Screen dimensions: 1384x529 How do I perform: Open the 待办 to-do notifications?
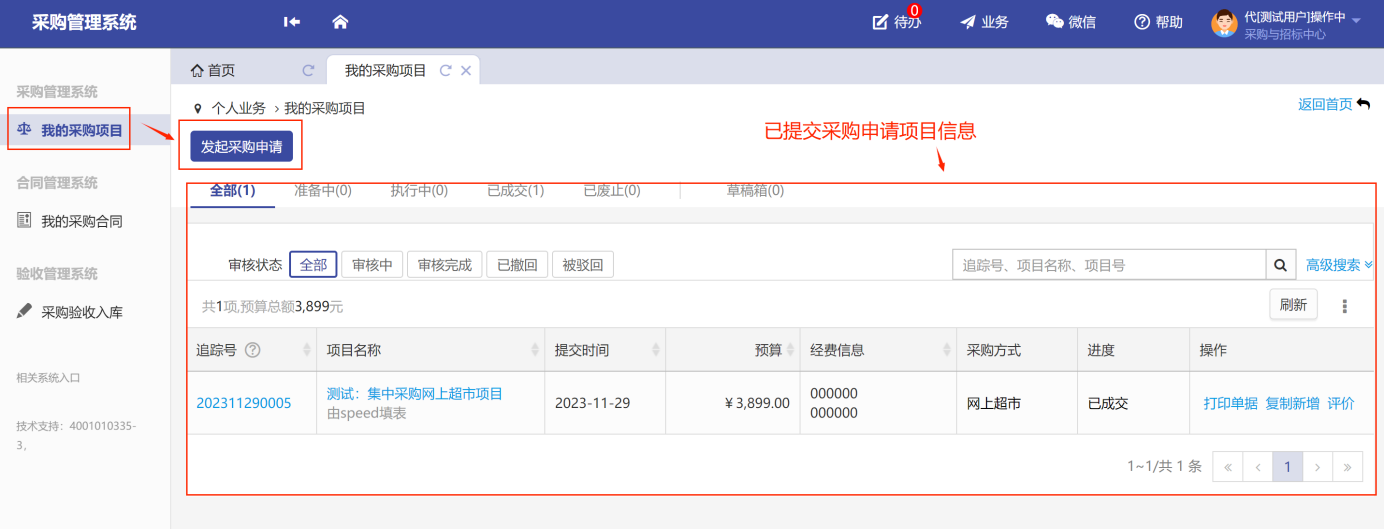pyautogui.click(x=896, y=22)
